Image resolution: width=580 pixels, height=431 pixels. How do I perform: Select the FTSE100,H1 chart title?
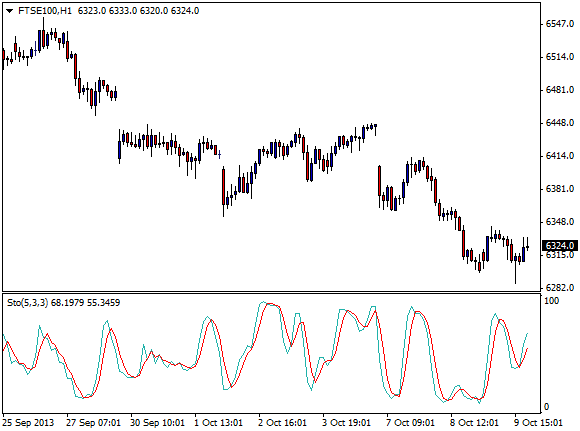tap(45, 11)
